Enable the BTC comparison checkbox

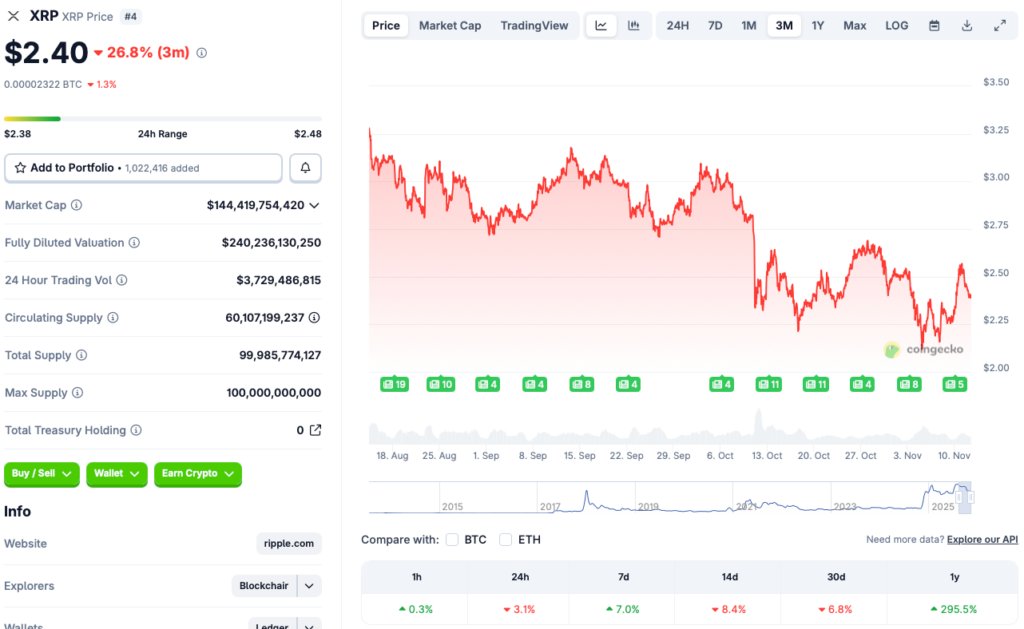tap(452, 539)
